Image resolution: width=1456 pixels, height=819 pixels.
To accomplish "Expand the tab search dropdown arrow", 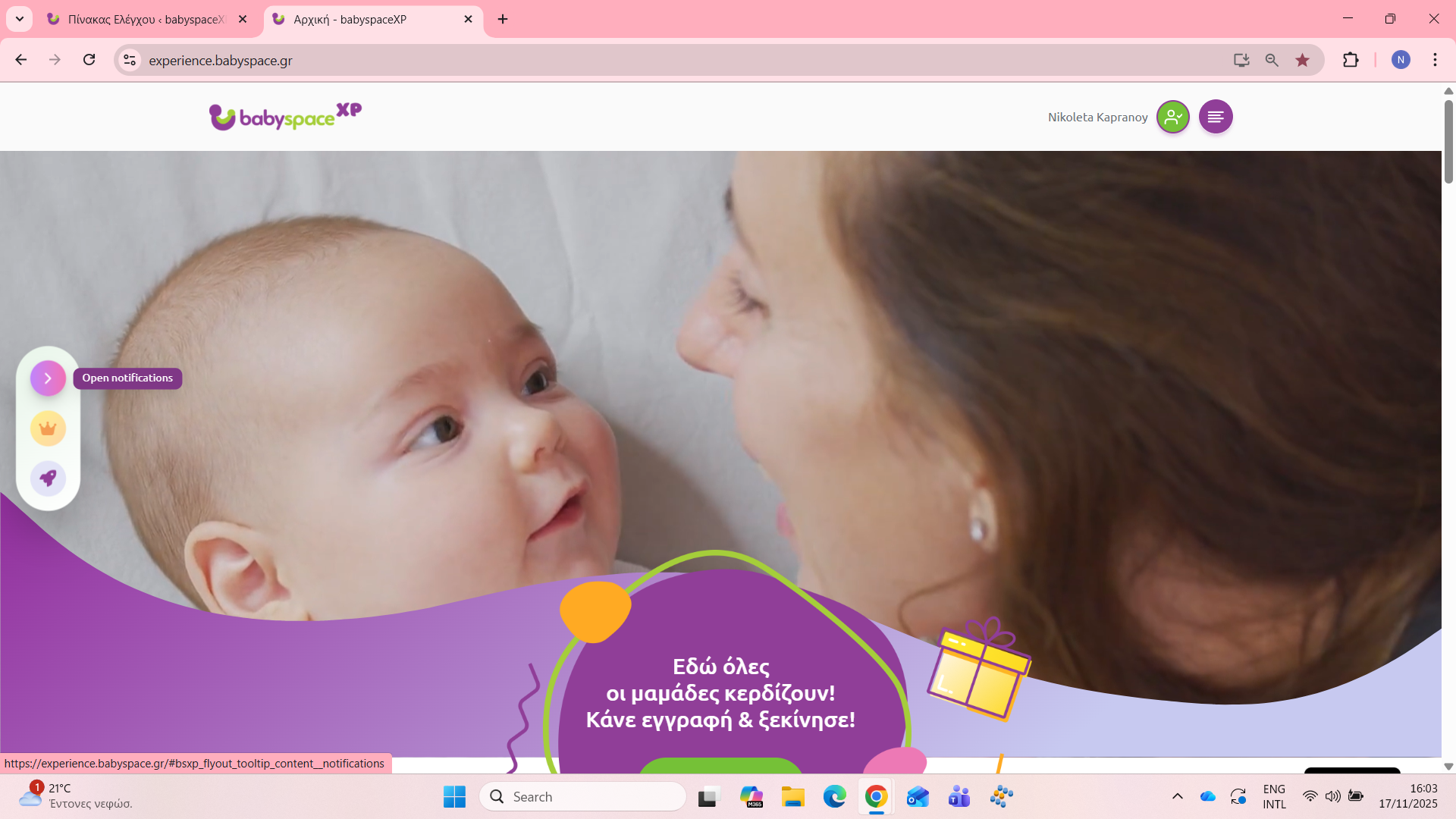I will point(20,19).
